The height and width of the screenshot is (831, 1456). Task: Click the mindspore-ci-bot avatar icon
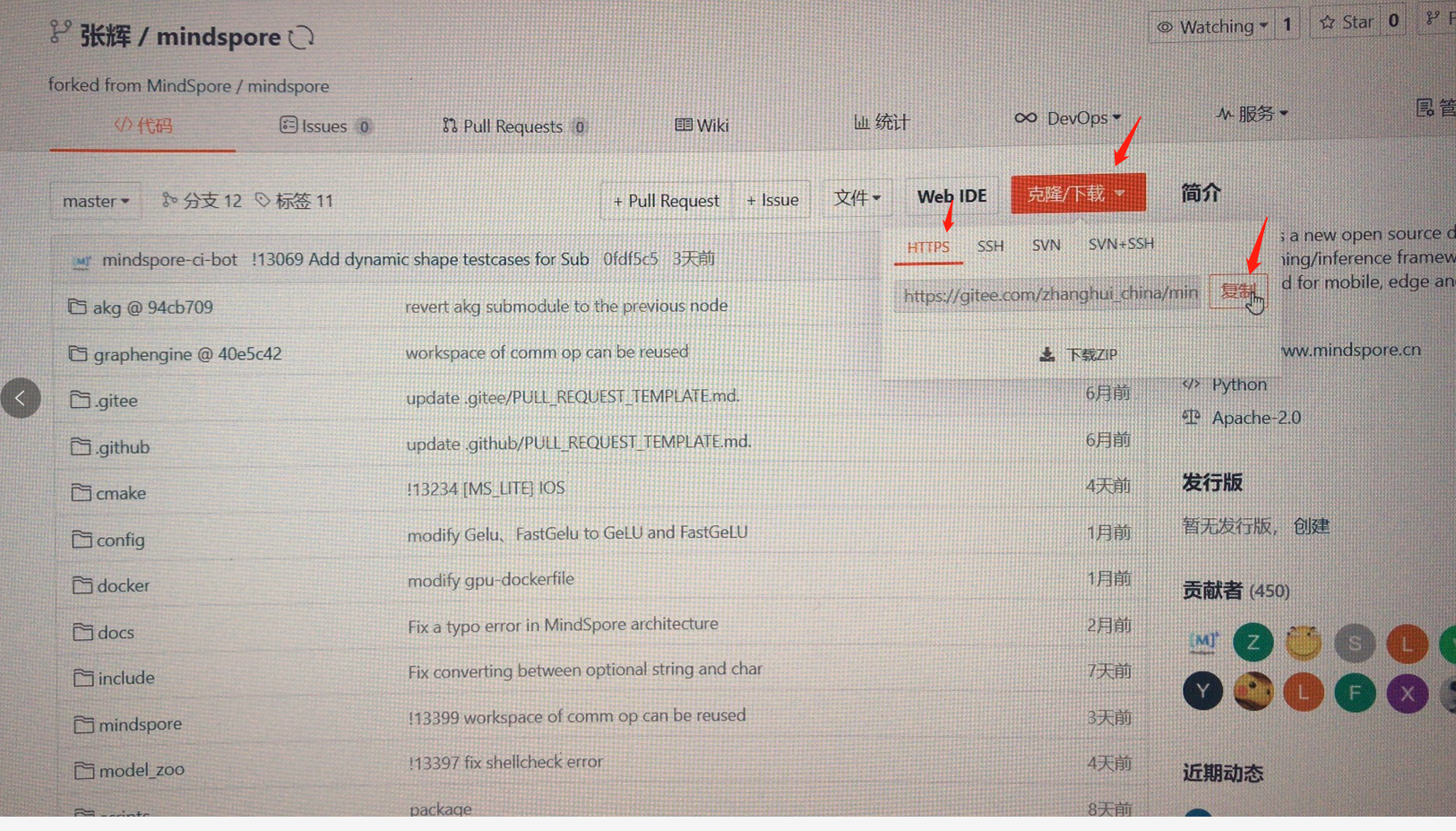point(82,261)
